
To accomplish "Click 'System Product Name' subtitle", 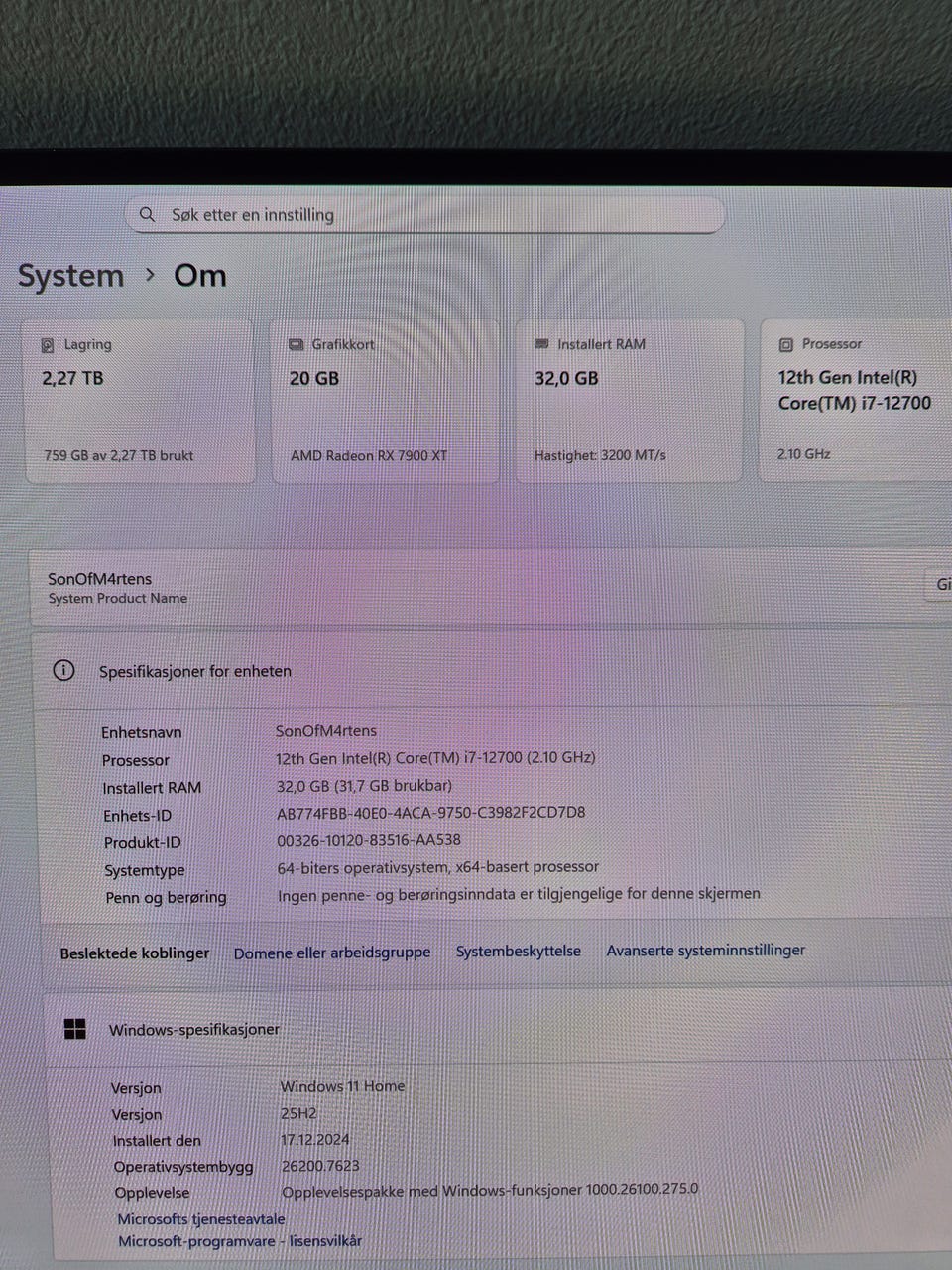I will point(118,599).
